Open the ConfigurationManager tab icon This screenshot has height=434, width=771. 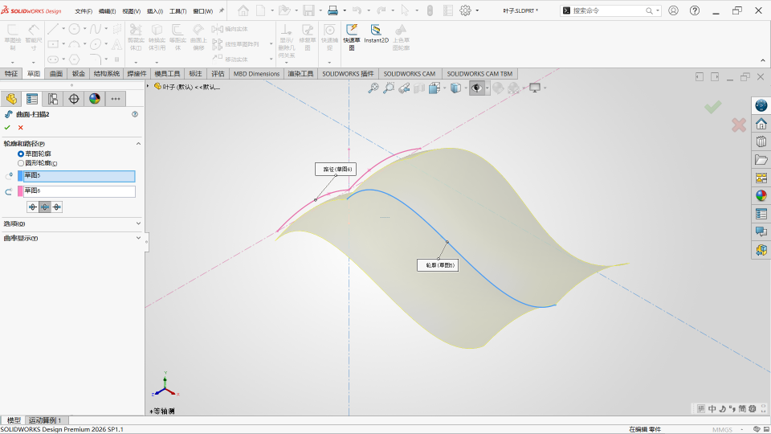[53, 99]
